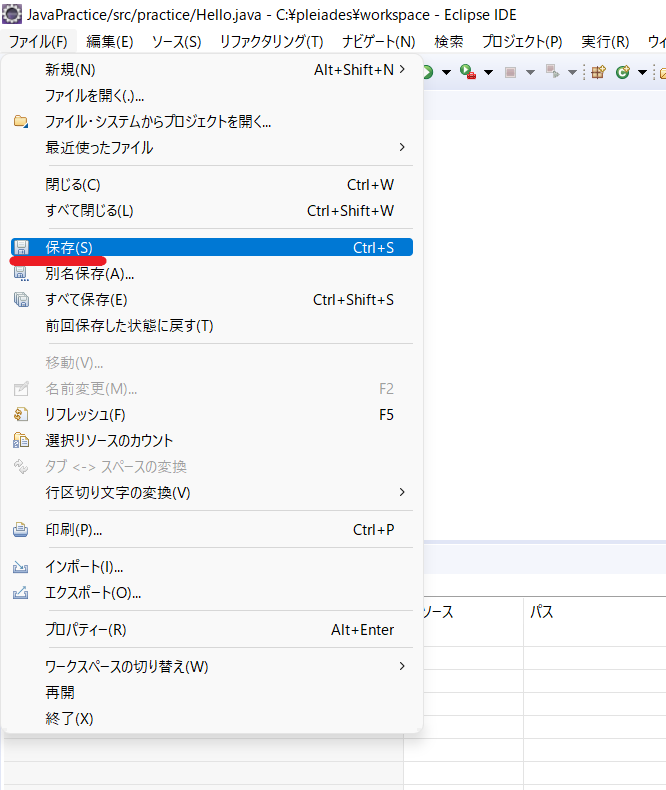Open the 編集(E) menu
Screen dimensions: 666x790
click(x=110, y=41)
